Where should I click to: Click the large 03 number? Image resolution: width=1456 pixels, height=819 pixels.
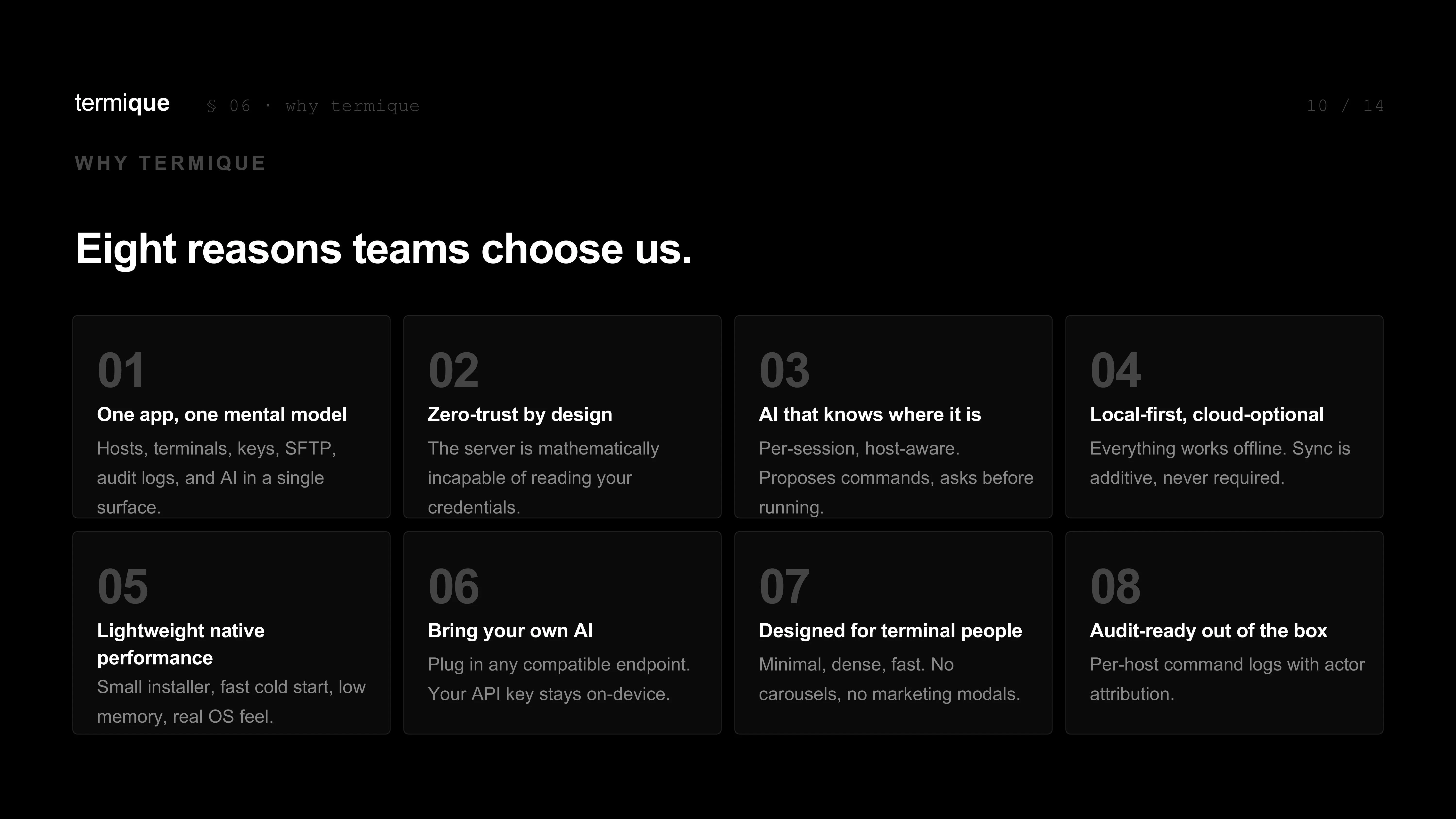pyautogui.click(x=785, y=370)
